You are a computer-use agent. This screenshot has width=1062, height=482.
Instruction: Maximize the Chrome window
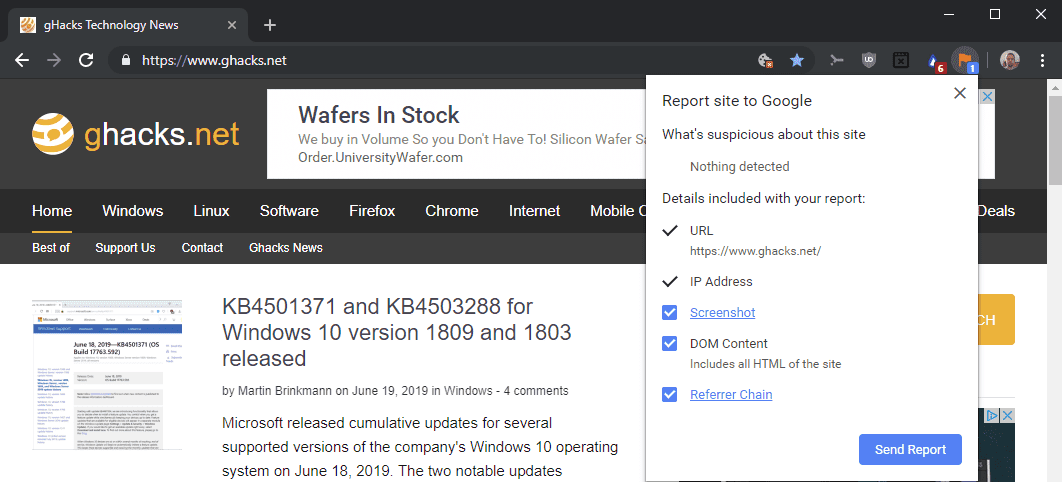pos(995,14)
